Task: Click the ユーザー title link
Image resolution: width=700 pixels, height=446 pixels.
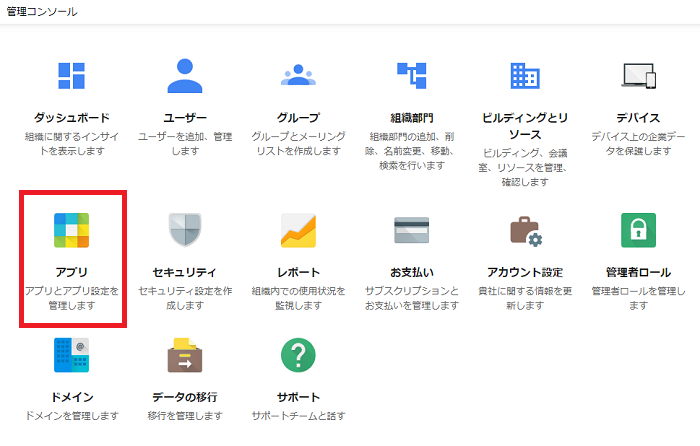Action: pos(185,118)
